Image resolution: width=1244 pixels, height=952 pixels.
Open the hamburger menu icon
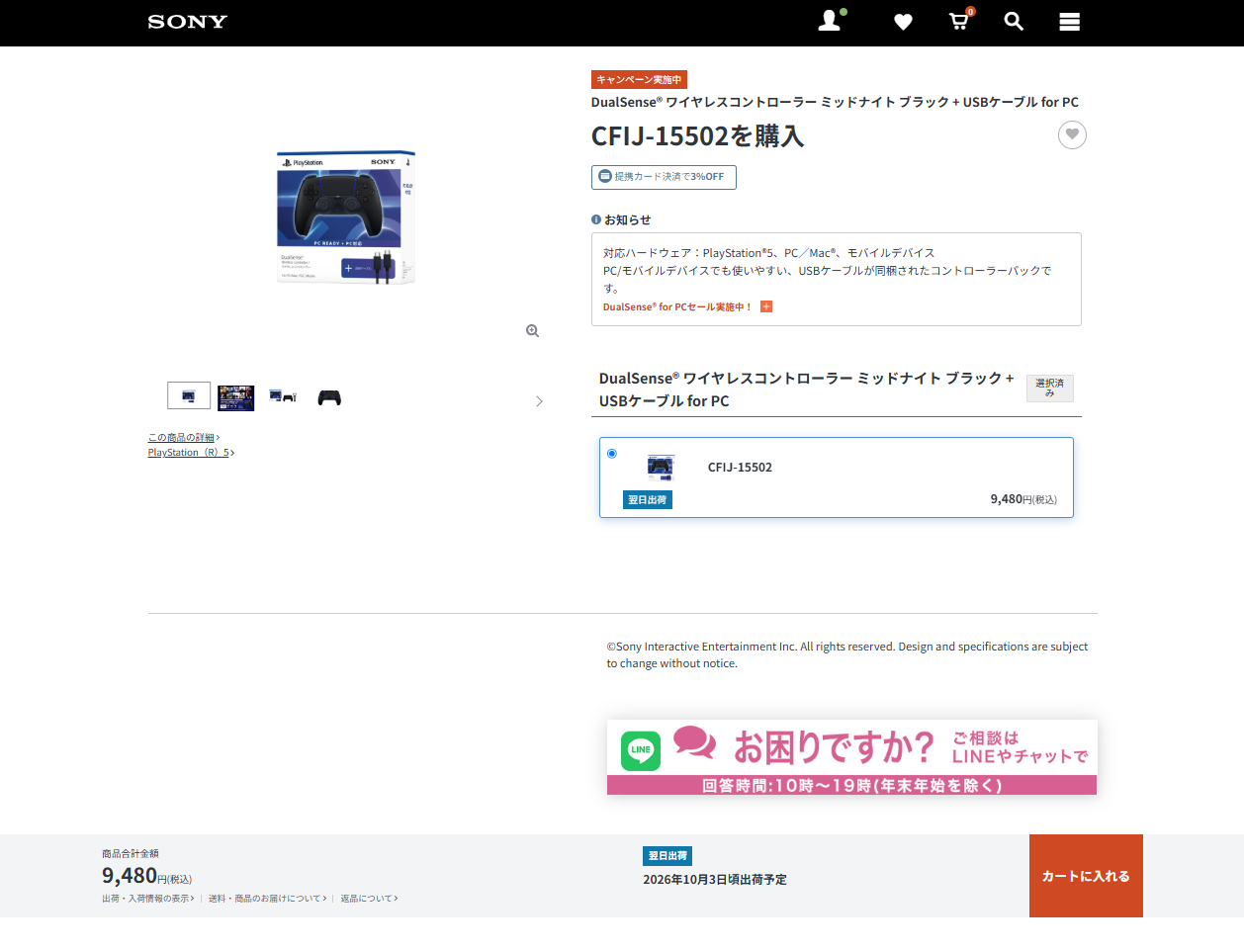1069,22
